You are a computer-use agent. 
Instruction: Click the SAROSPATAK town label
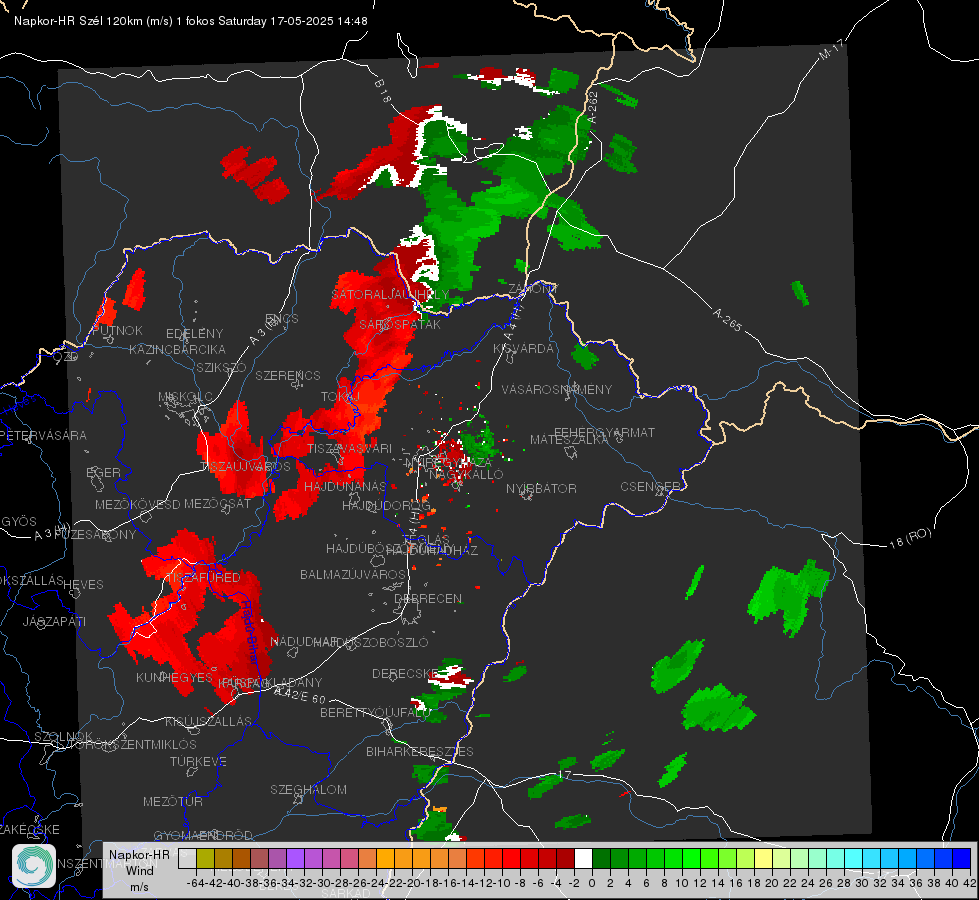tap(400, 324)
